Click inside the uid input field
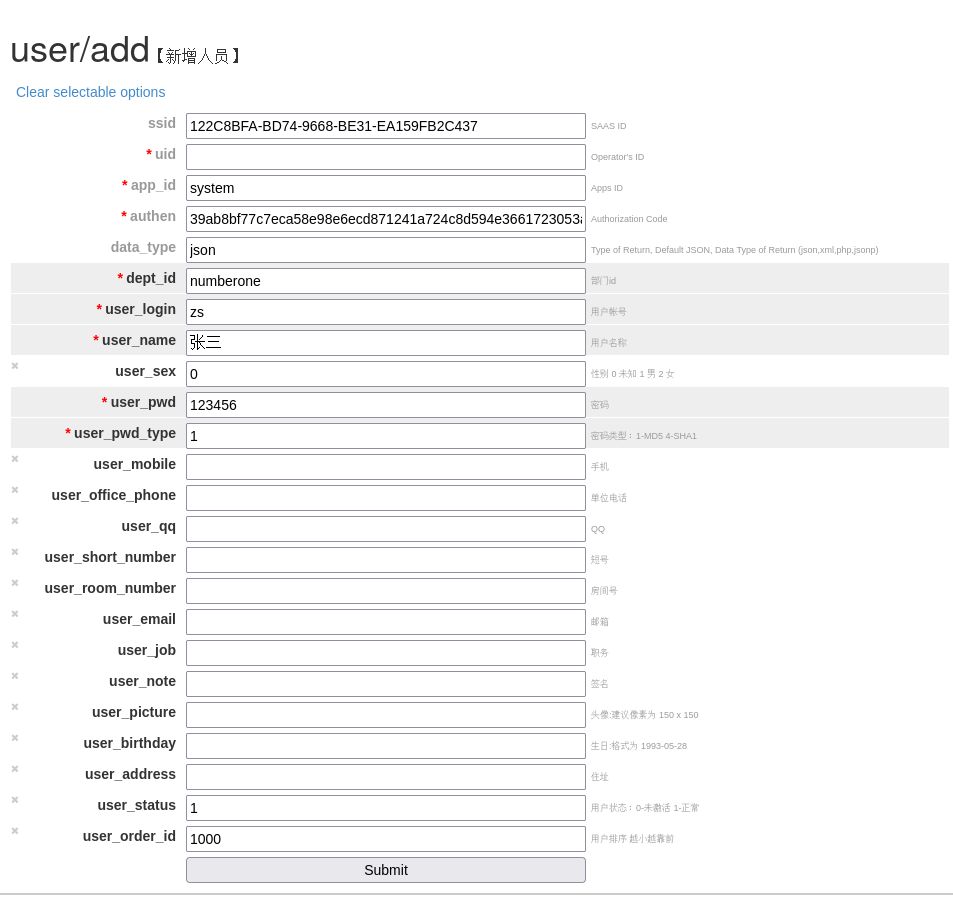The width and height of the screenshot is (953, 899). click(x=385, y=157)
